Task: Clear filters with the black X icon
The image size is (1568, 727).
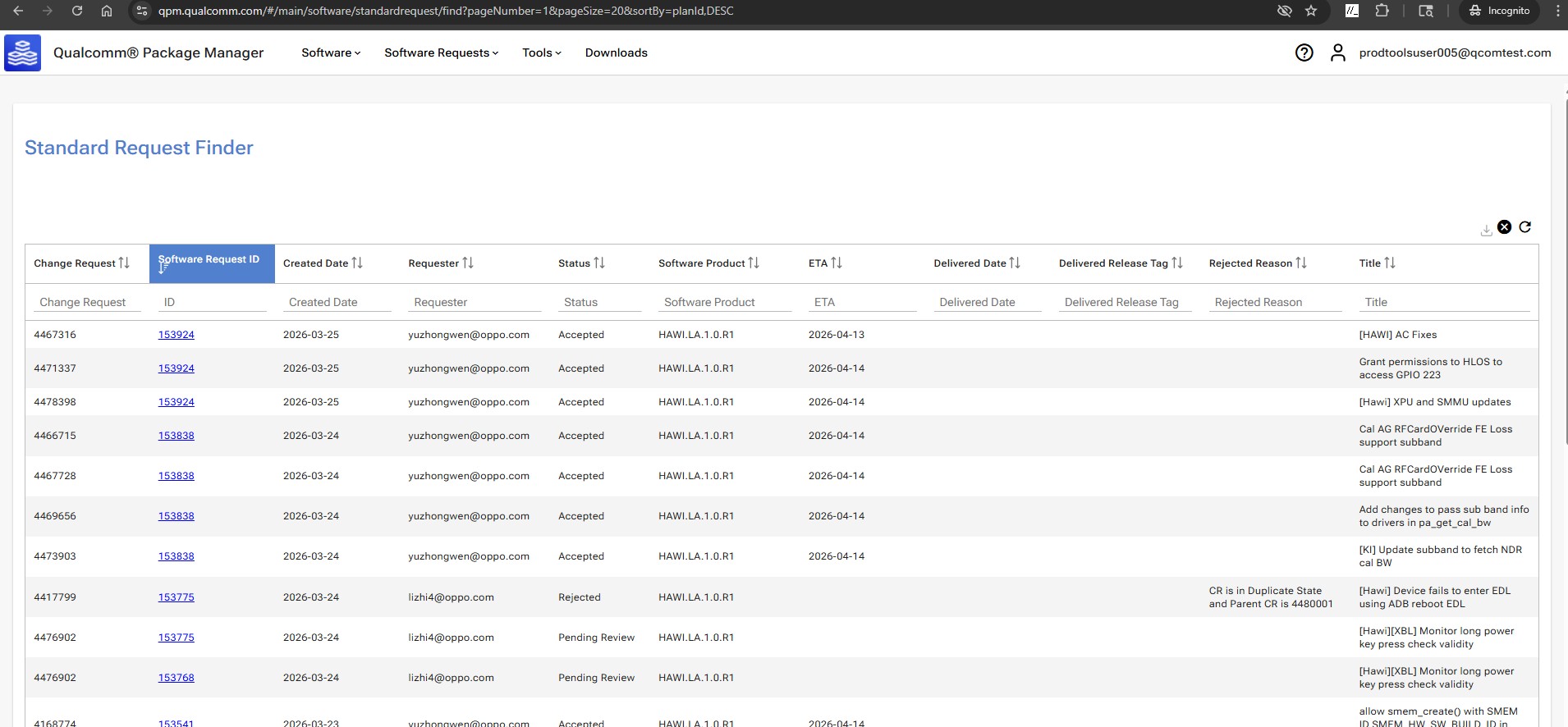Action: [x=1504, y=227]
